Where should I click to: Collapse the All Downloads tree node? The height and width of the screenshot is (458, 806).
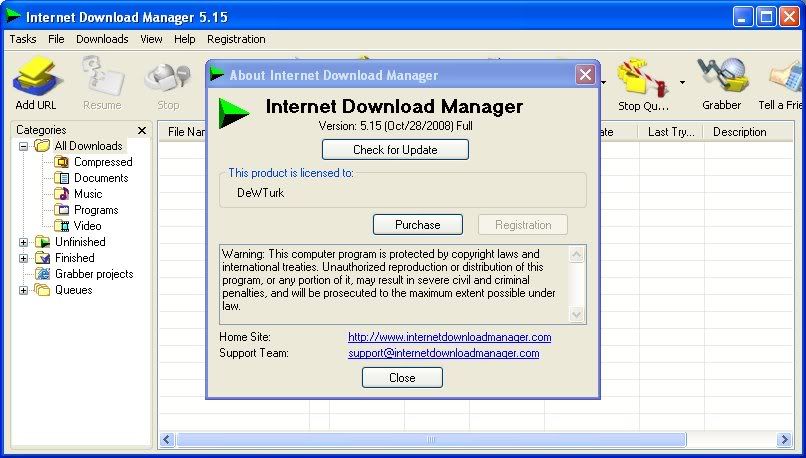pyautogui.click(x=24, y=146)
